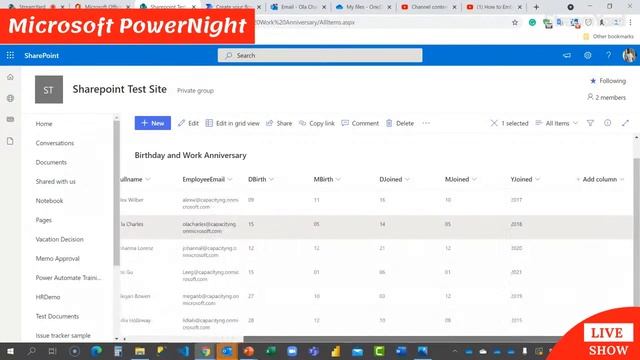
Task: Clear the 1 selected item with X
Action: (x=494, y=123)
